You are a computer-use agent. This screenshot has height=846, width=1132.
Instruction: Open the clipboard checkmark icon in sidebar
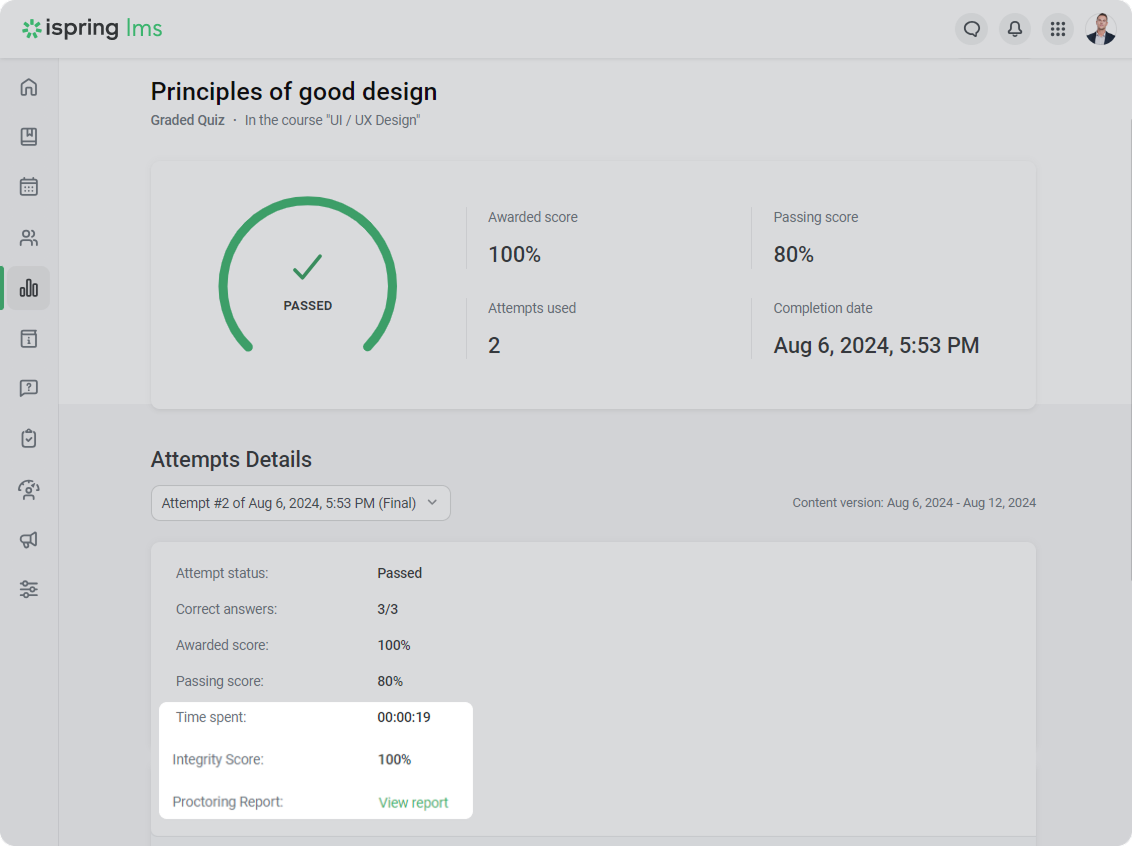29,438
